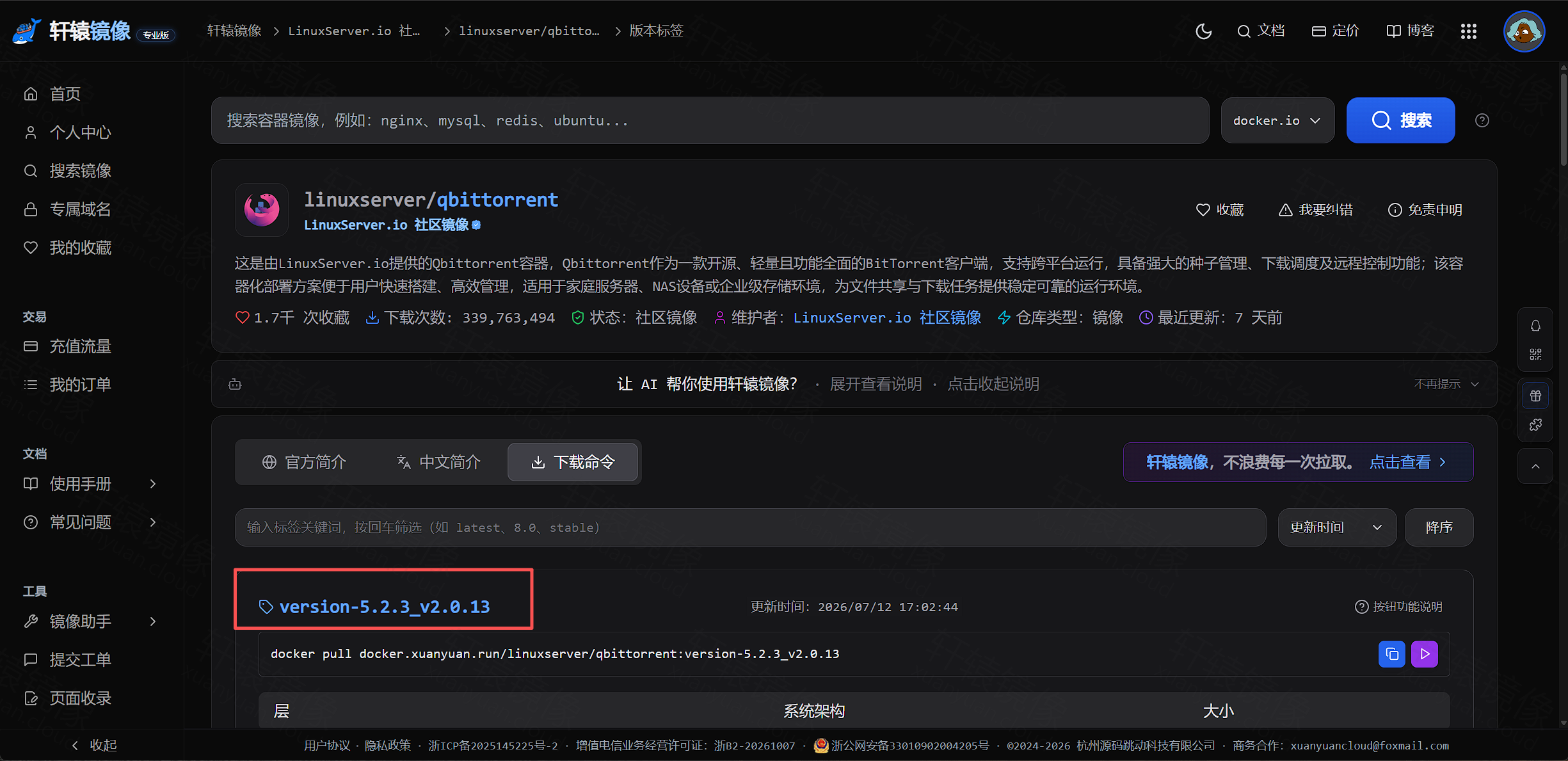Open 提交工单 in the sidebar

[x=67, y=660]
